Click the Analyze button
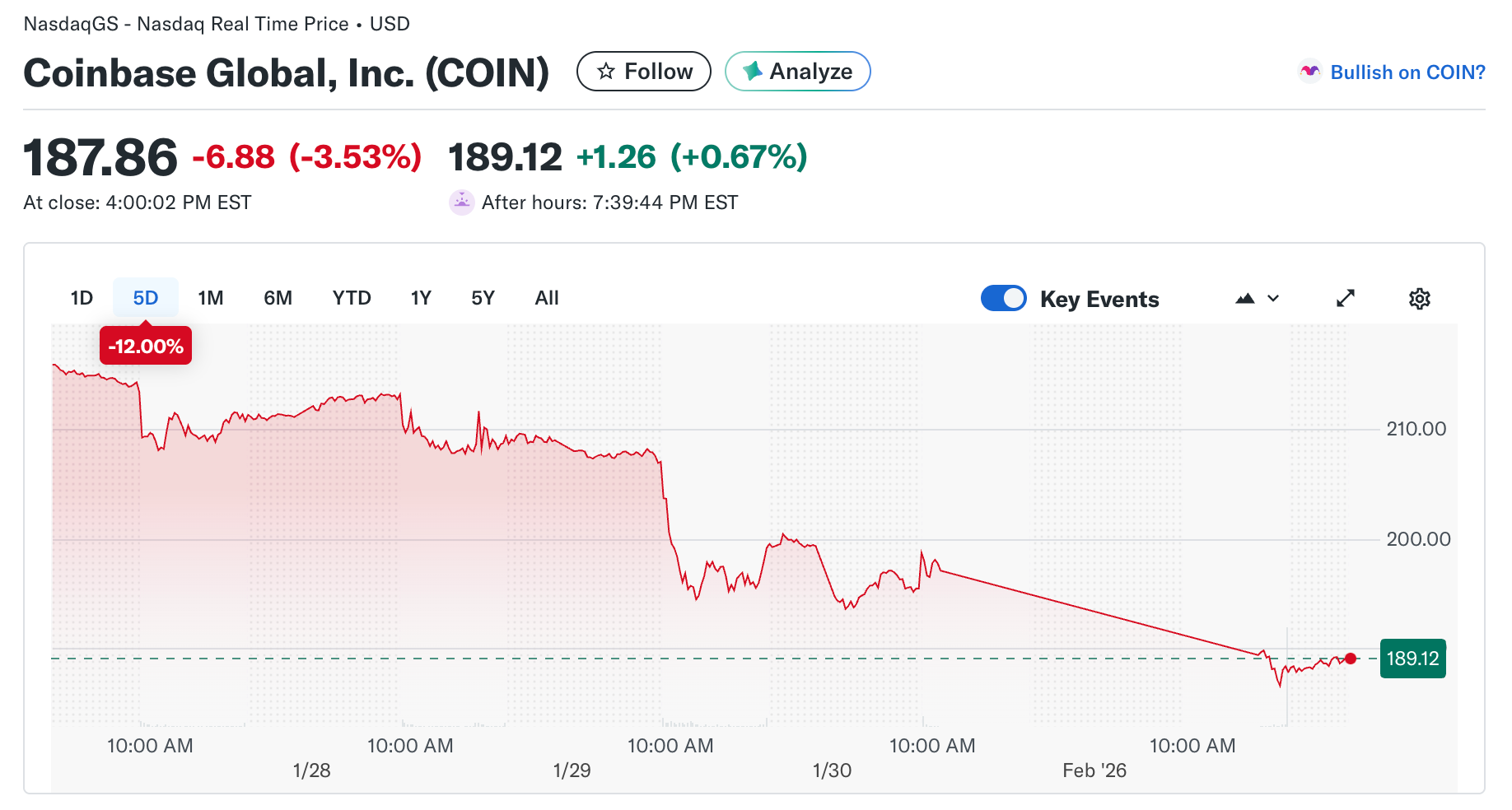Screen dimensions: 1512x810 pos(797,72)
